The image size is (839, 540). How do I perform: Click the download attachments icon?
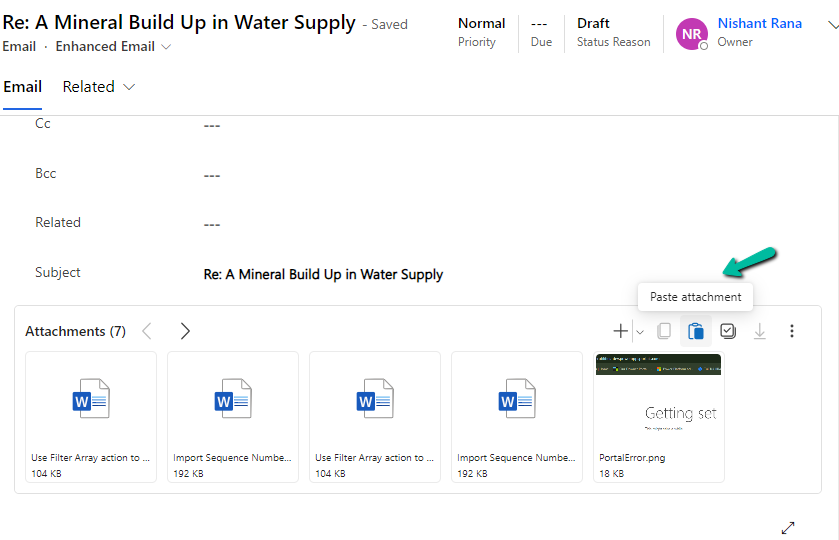point(760,331)
